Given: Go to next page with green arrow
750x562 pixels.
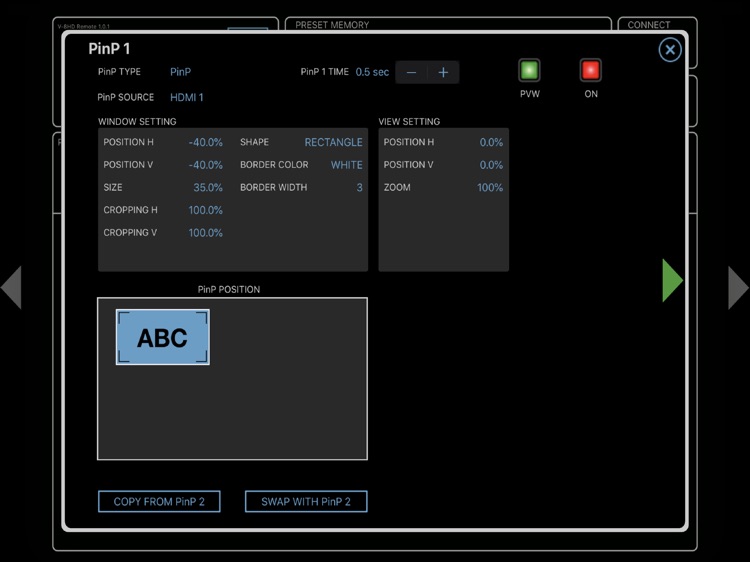Looking at the screenshot, I should 672,280.
